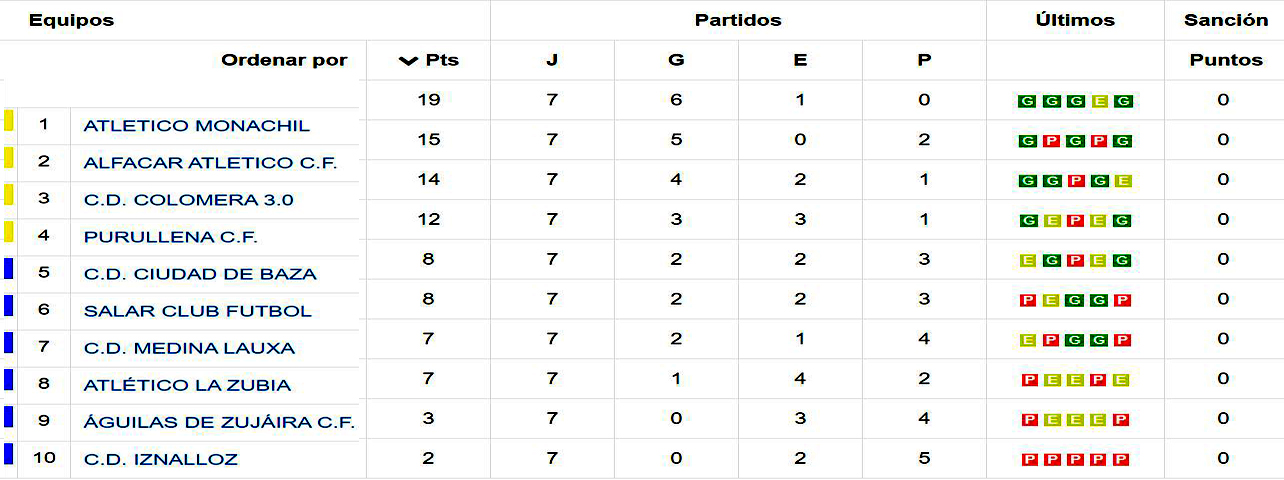Click the middle E badge in the 3-point row
The width and height of the screenshot is (1284, 480).
(x=1075, y=420)
